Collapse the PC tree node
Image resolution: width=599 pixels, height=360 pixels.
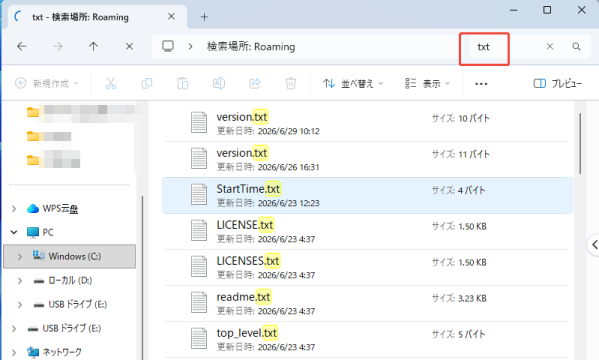click(14, 232)
